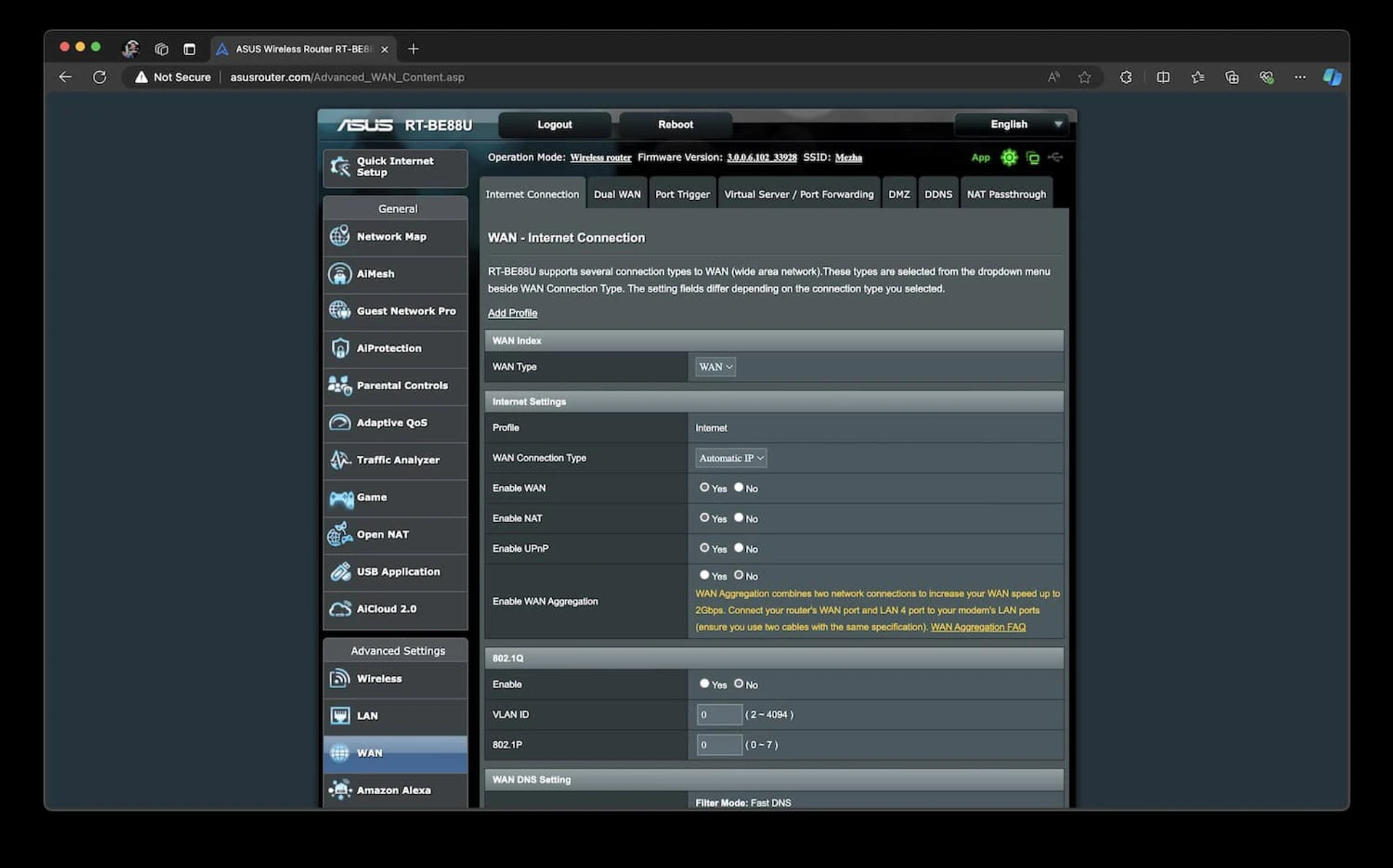This screenshot has height=868, width=1393.
Task: Click the VLAN ID input field
Action: tap(719, 715)
